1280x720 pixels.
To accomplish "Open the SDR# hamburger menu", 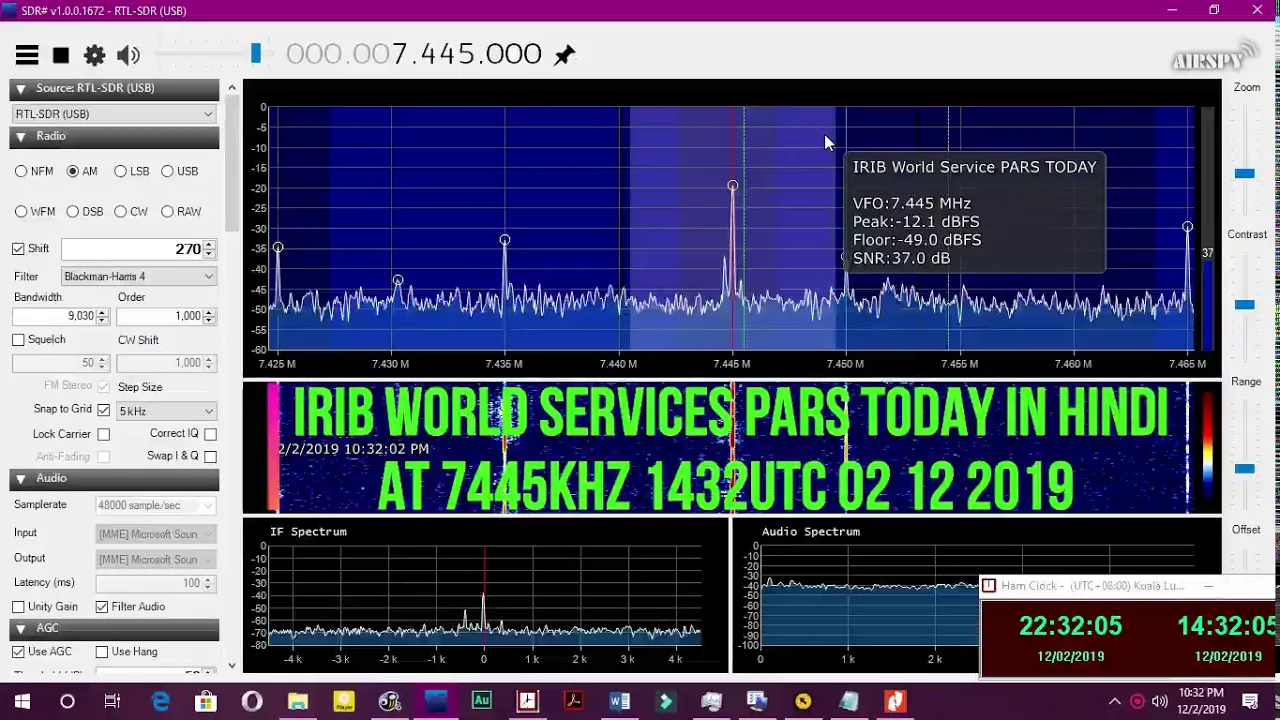I will click(x=27, y=55).
